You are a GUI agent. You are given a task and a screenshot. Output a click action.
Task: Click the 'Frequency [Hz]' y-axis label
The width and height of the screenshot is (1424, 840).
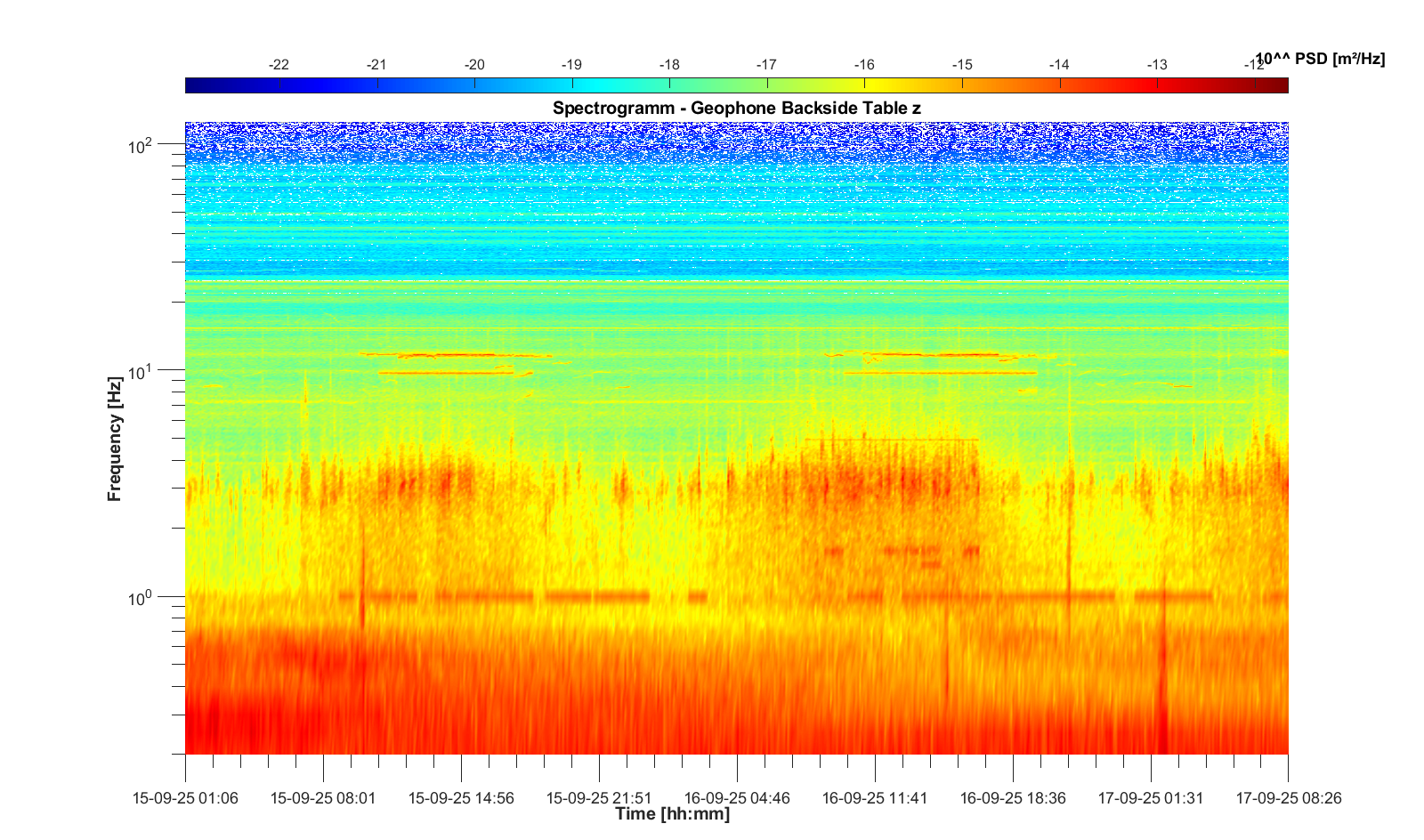point(114,439)
